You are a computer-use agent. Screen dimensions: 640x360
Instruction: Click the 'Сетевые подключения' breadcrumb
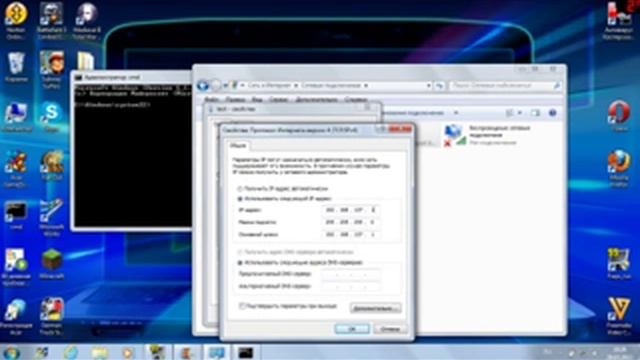(x=331, y=86)
